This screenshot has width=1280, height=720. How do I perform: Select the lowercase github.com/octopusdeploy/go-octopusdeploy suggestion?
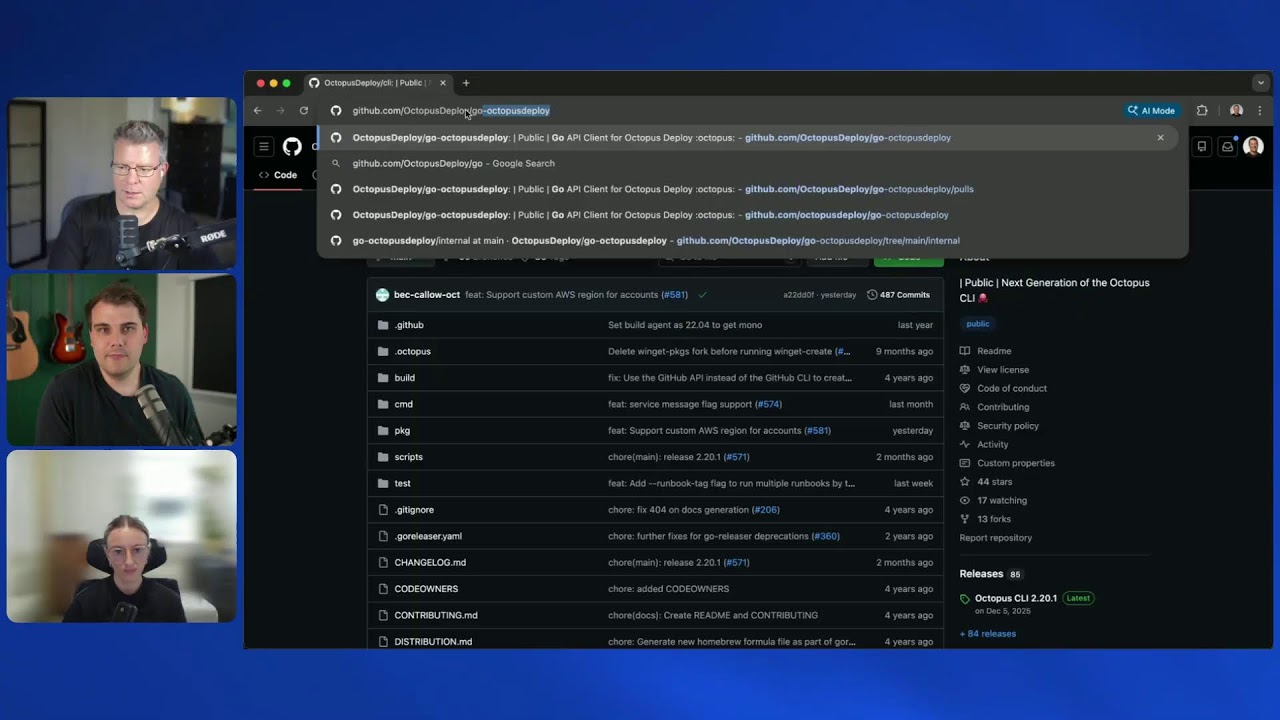(752, 215)
